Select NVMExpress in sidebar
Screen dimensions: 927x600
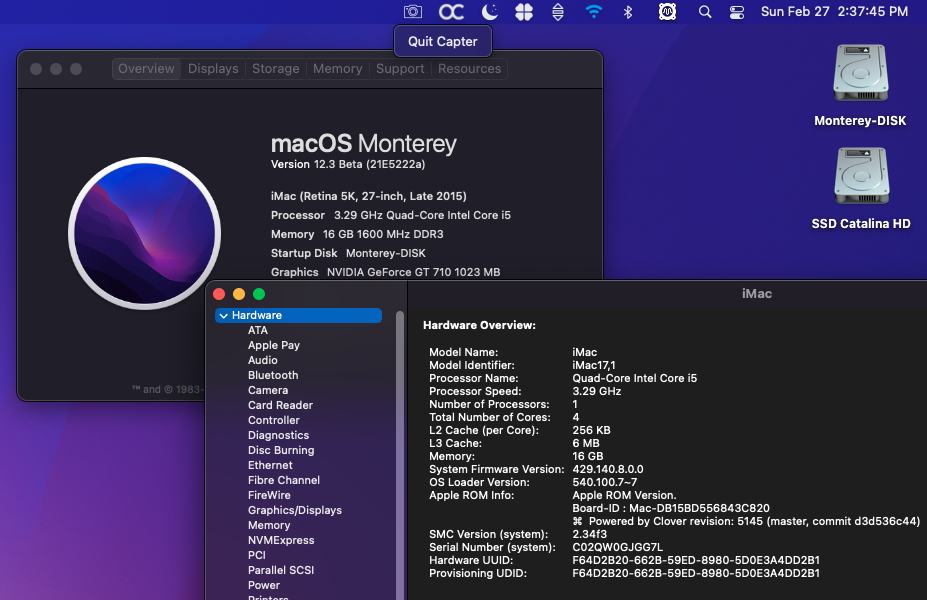(x=281, y=540)
